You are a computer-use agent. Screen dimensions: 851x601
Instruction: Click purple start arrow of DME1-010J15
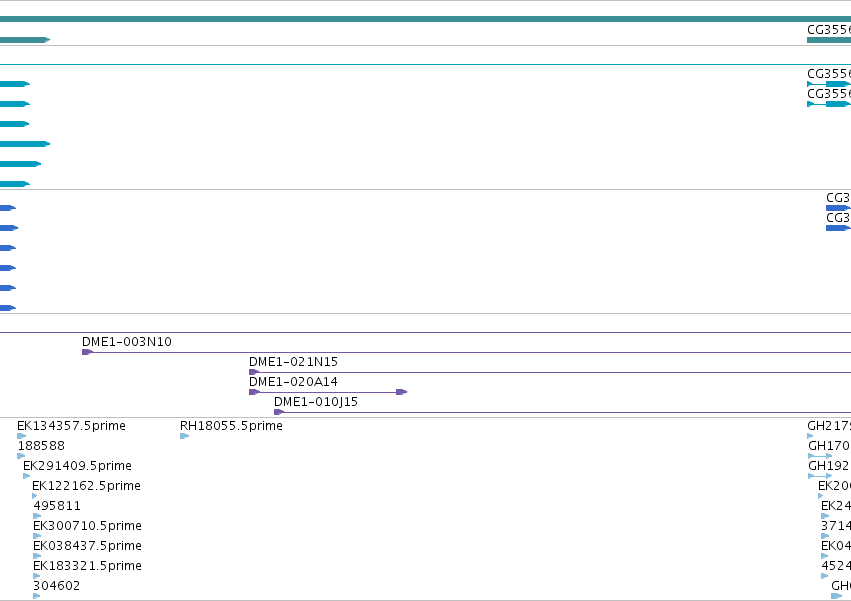tap(279, 412)
